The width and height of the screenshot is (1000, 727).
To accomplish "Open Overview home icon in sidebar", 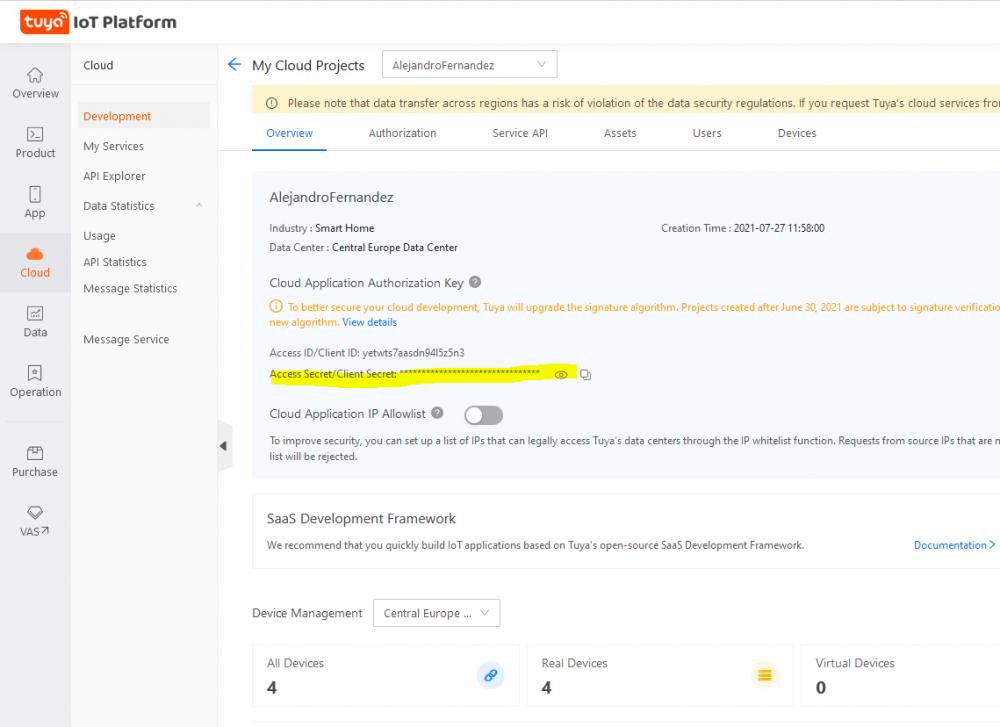I will (35, 75).
